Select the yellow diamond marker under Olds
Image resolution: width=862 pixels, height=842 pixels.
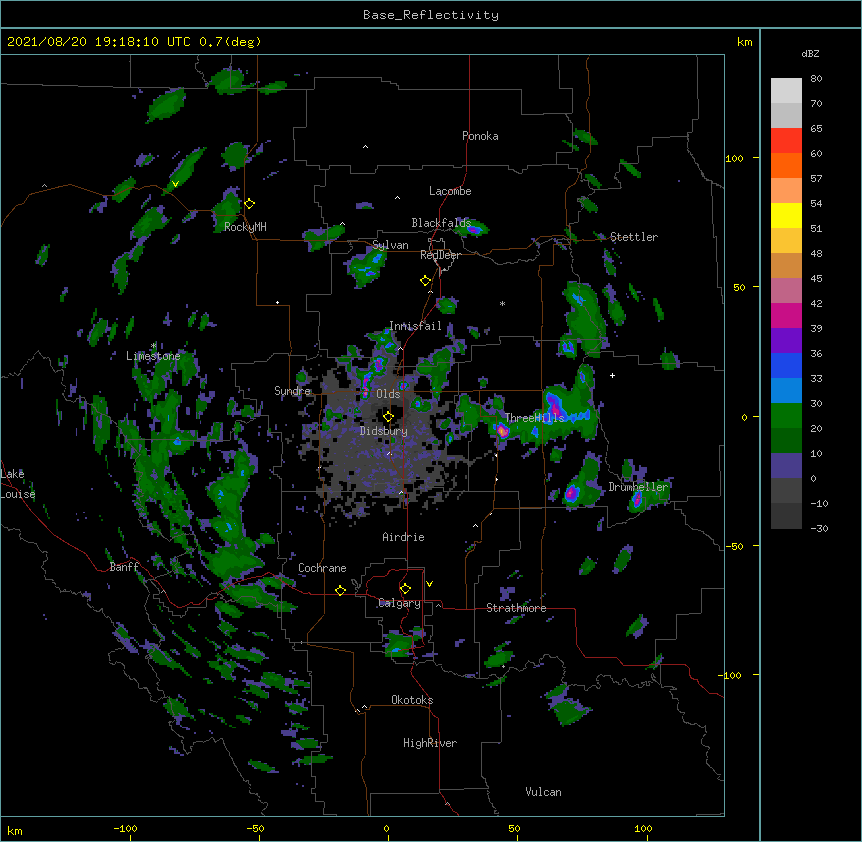click(x=388, y=417)
